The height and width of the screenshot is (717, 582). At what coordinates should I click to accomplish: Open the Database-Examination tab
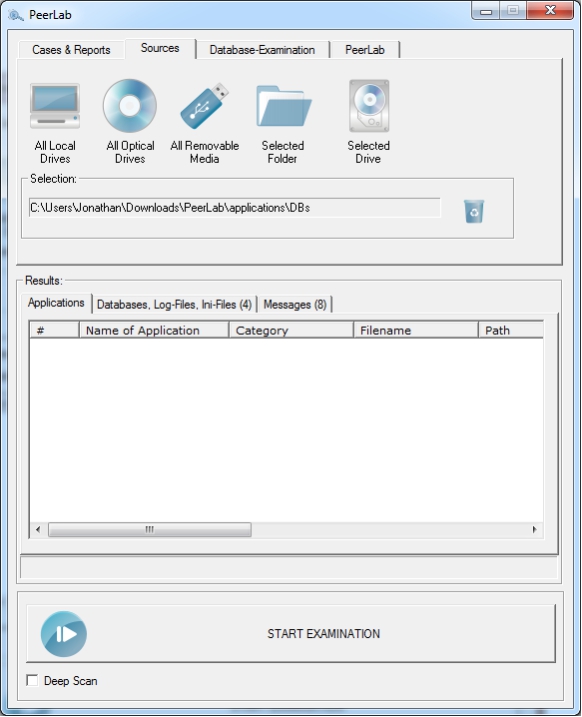(x=262, y=49)
